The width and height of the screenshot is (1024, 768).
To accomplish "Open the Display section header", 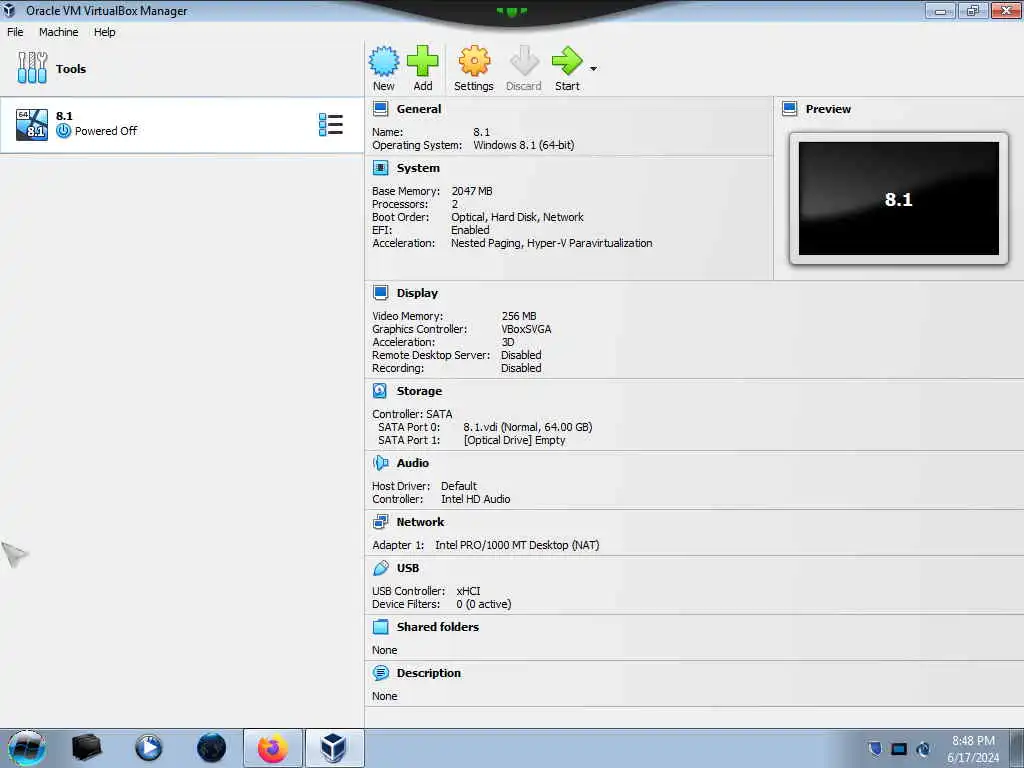I will 417,293.
